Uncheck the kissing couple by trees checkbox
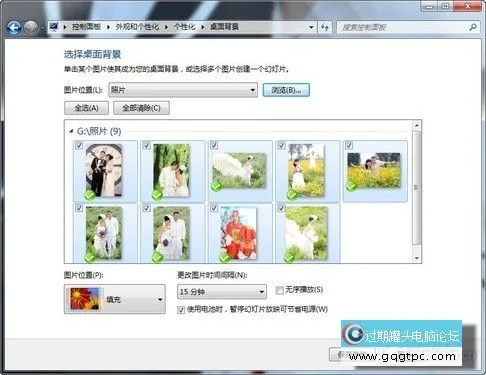The height and width of the screenshot is (375, 486). point(147,145)
